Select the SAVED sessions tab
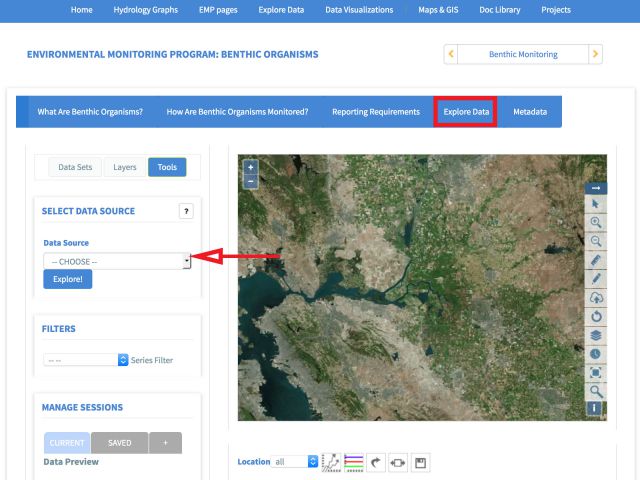 coord(120,443)
